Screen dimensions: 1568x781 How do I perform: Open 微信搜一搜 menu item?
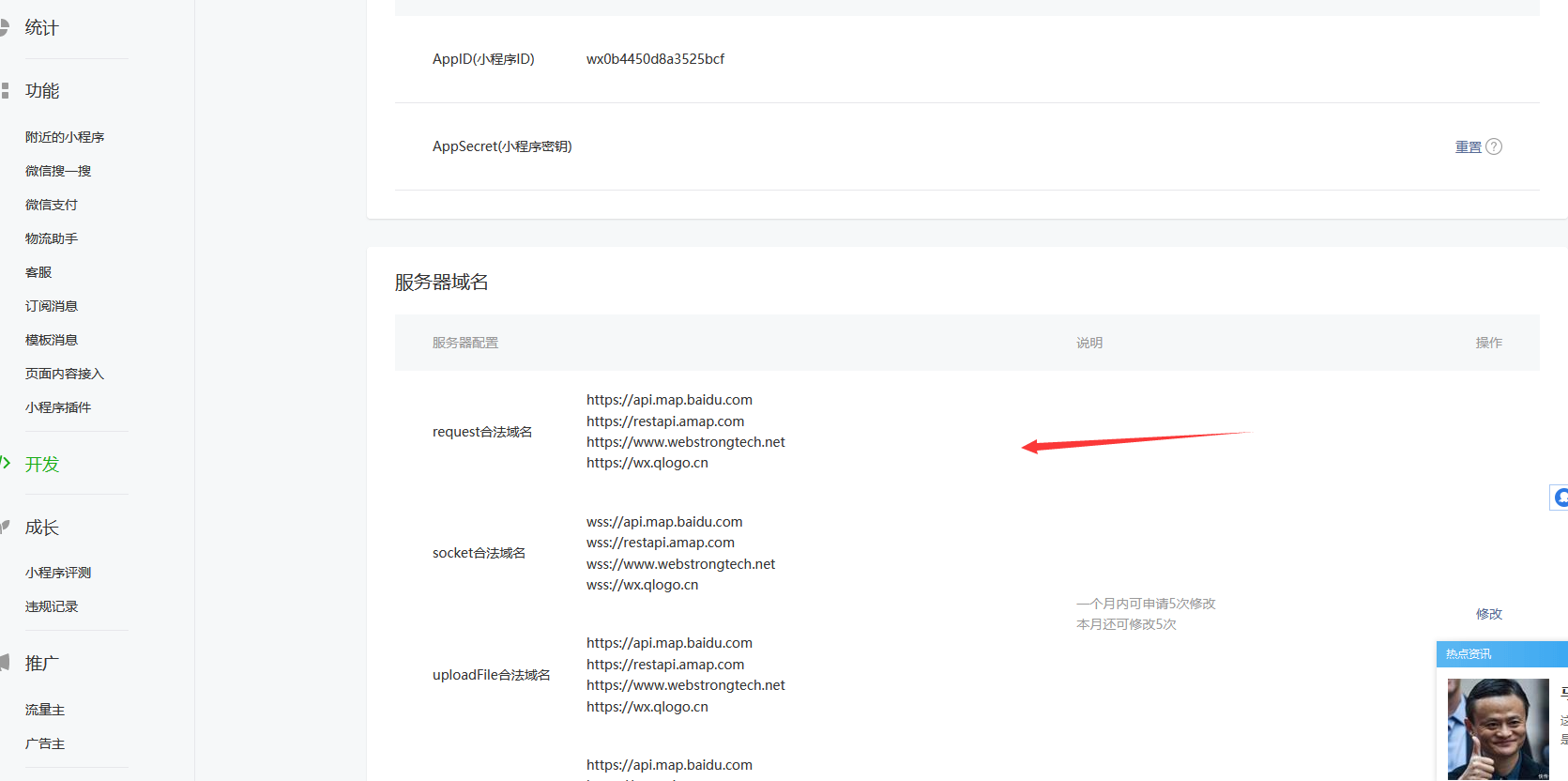click(x=58, y=171)
